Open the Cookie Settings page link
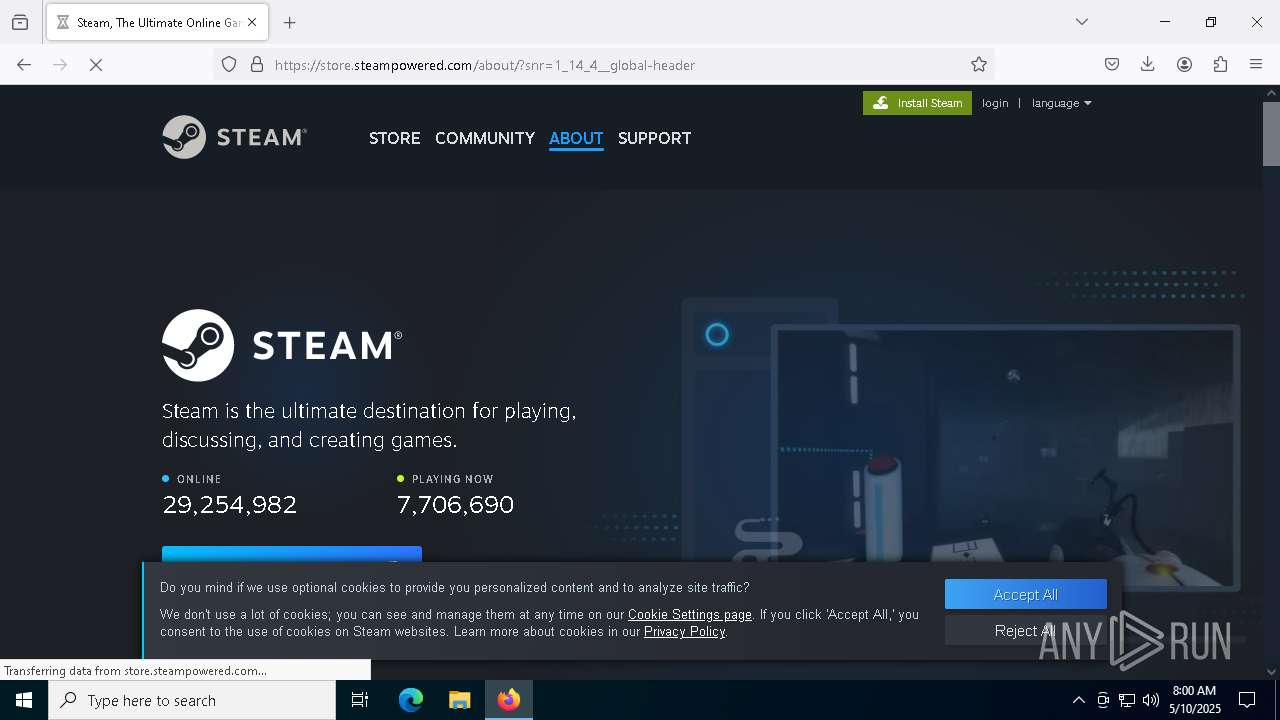This screenshot has width=1280, height=720. (689, 614)
